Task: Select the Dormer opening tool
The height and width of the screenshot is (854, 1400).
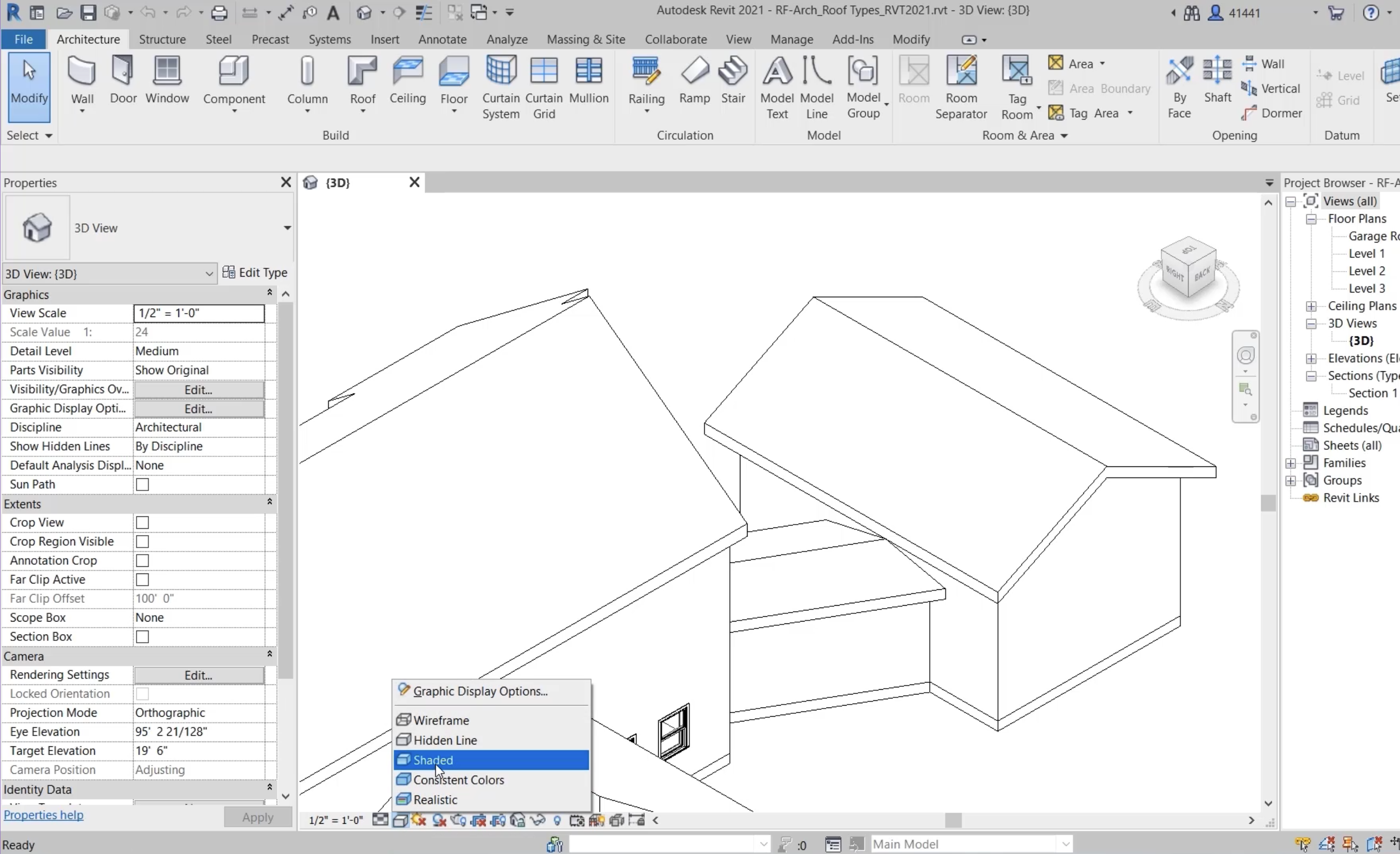Action: (x=1272, y=113)
